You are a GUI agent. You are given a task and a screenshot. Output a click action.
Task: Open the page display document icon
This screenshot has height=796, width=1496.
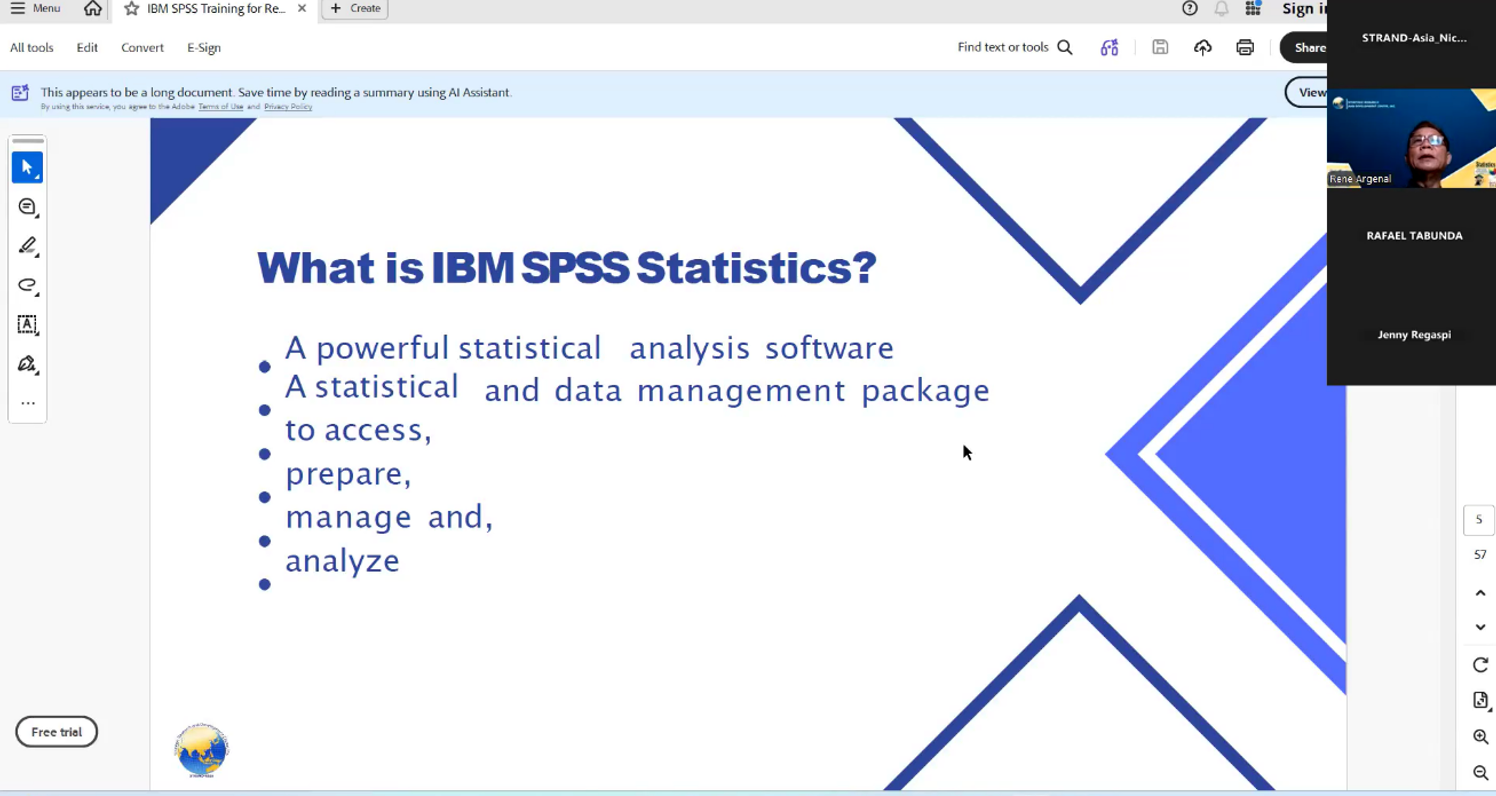tap(1481, 700)
